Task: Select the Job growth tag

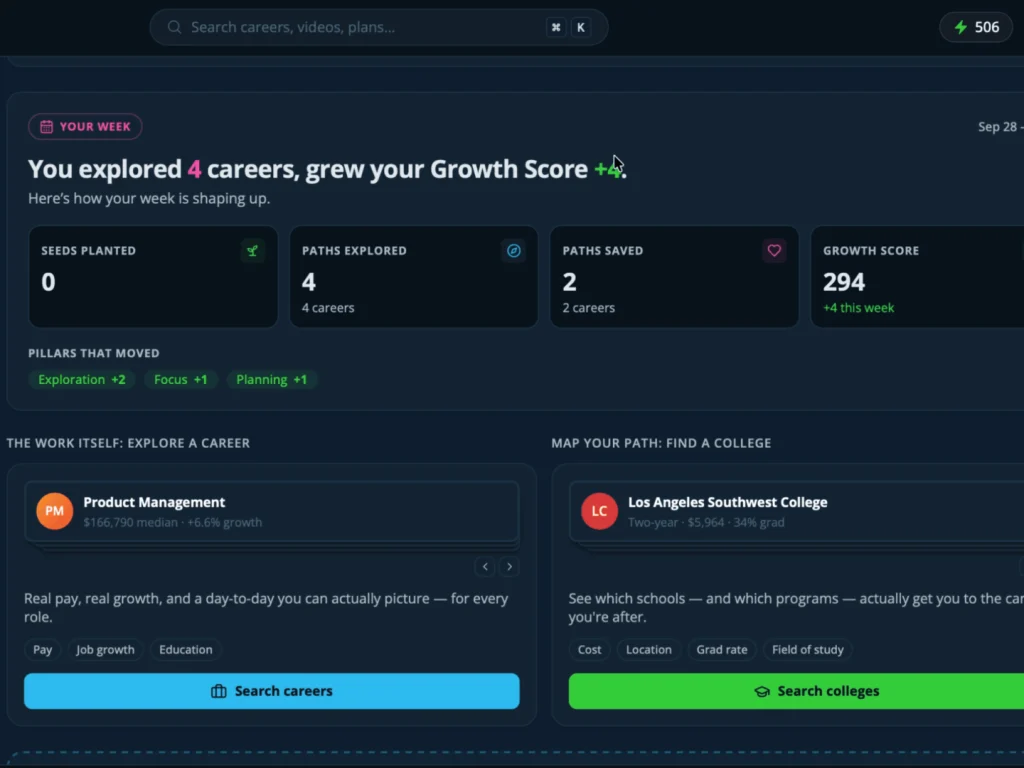Action: tap(105, 650)
